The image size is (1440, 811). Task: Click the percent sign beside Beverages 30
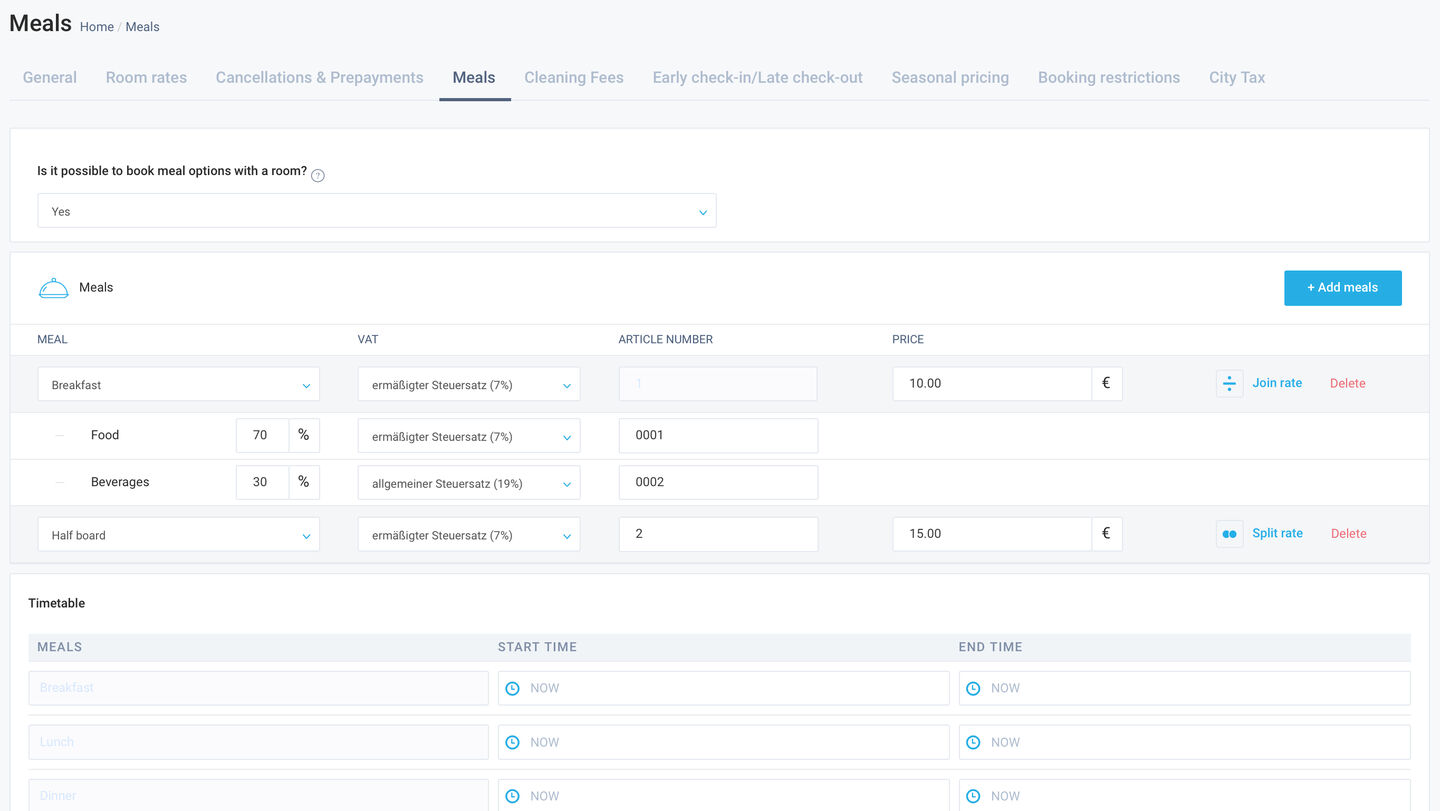point(304,482)
